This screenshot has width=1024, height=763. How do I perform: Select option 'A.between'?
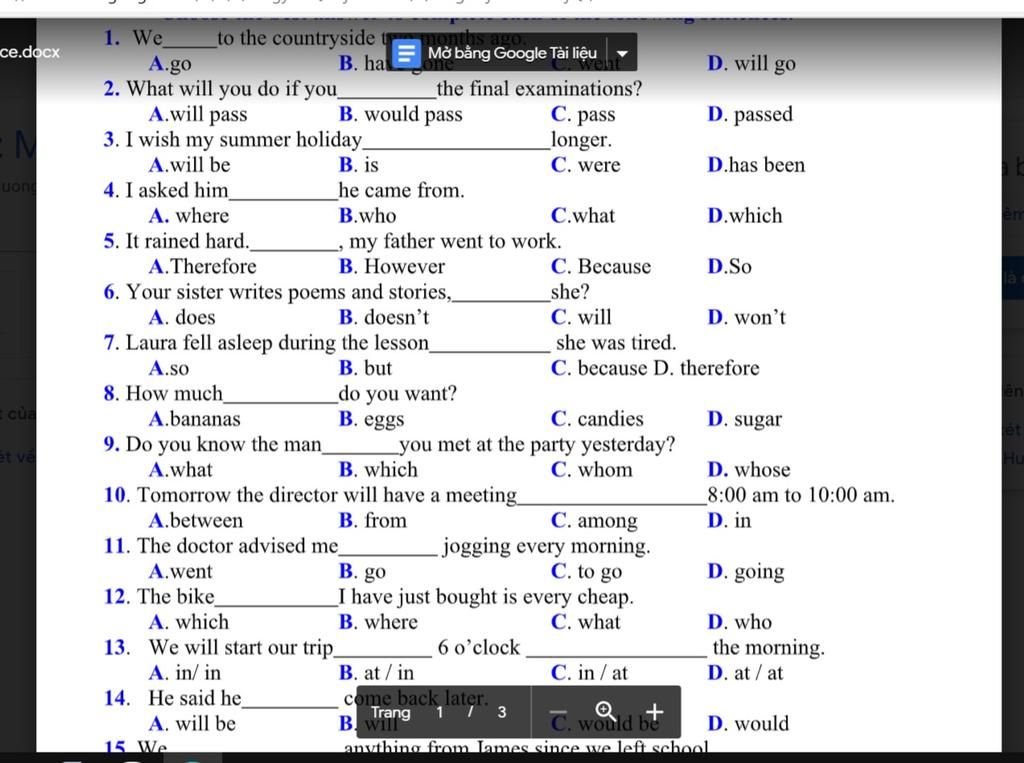pos(196,521)
